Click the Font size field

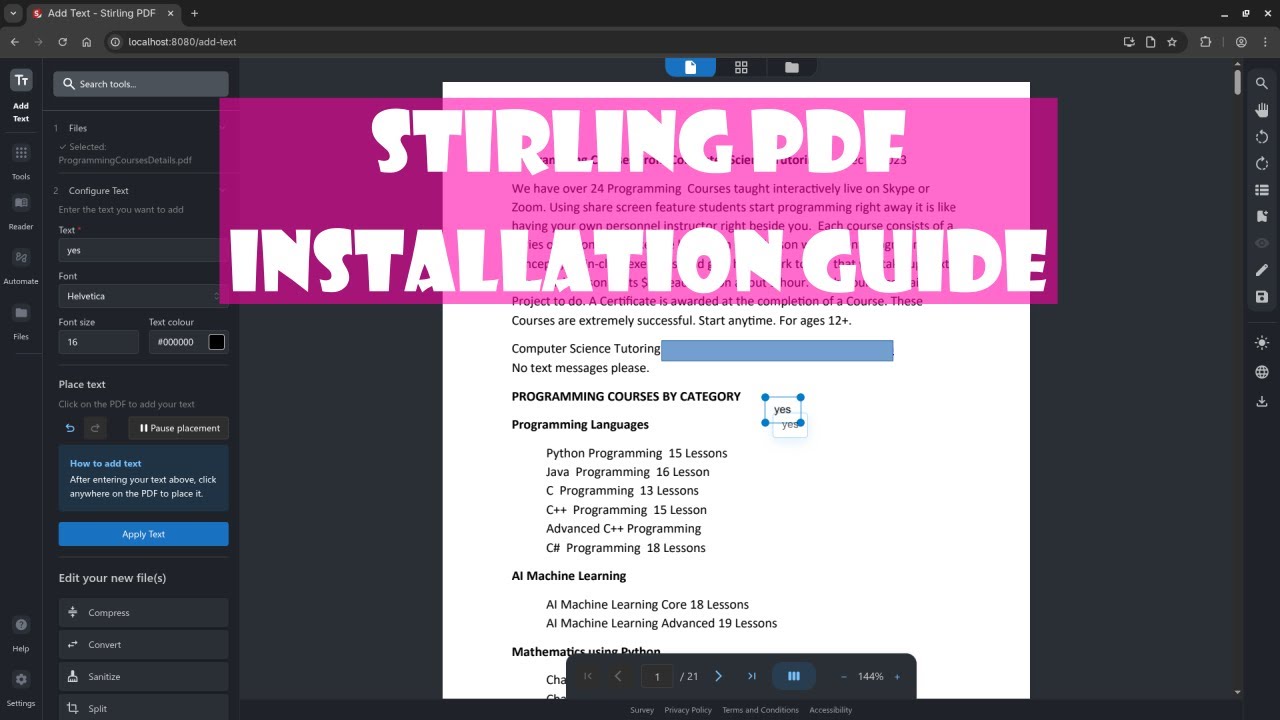point(98,342)
